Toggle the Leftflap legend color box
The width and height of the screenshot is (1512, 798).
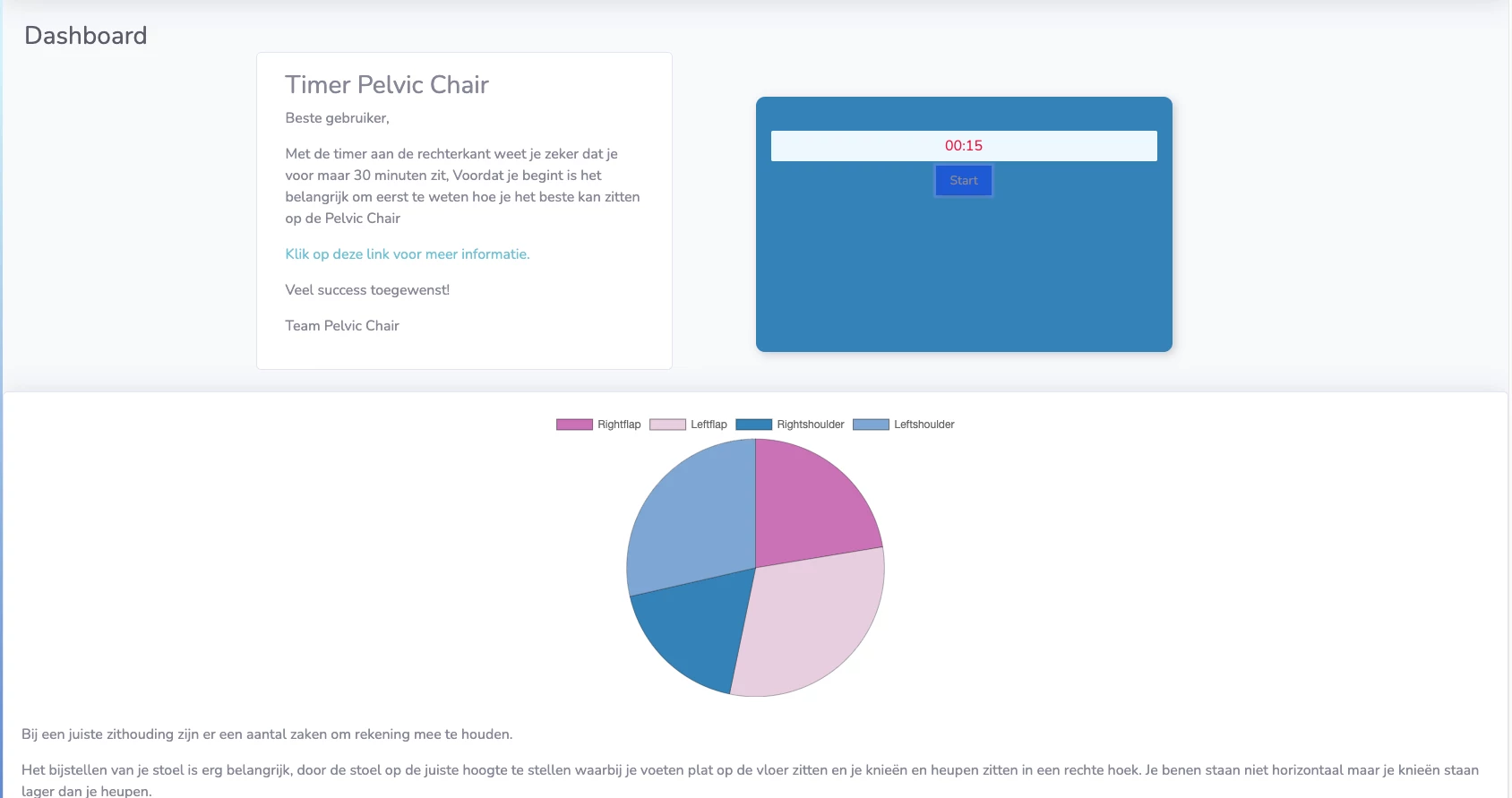click(667, 425)
